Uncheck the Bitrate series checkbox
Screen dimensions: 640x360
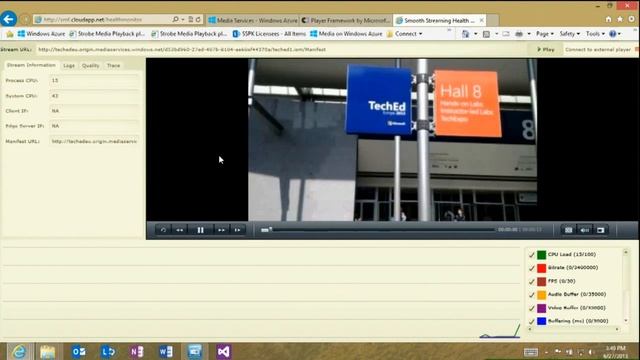531,268
